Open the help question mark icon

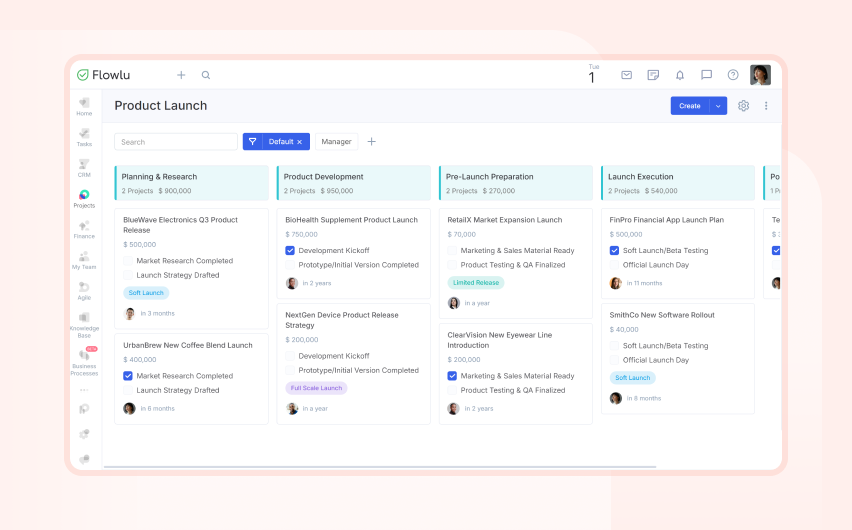(733, 75)
